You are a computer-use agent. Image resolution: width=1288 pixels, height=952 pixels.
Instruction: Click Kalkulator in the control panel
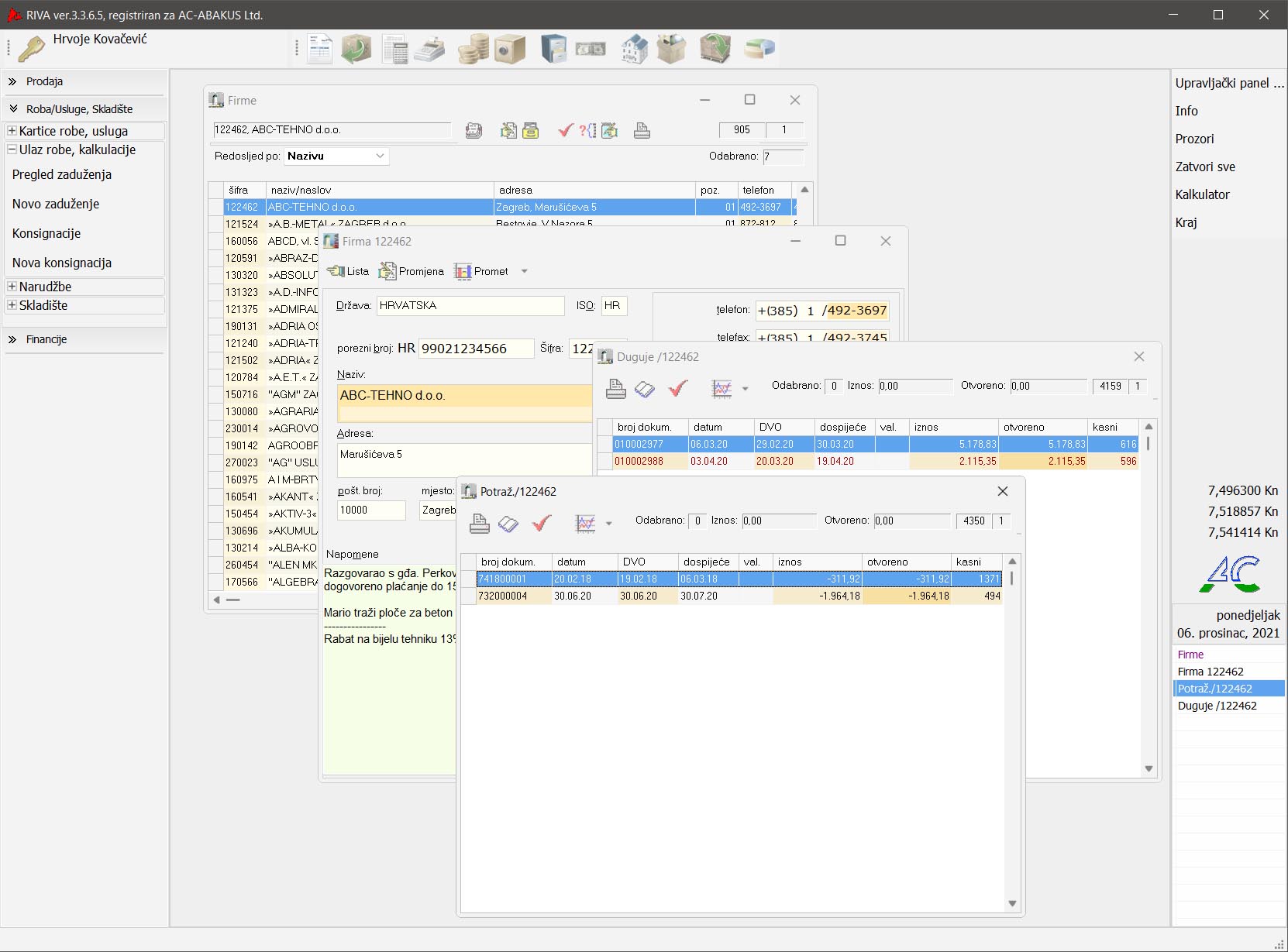1202,194
